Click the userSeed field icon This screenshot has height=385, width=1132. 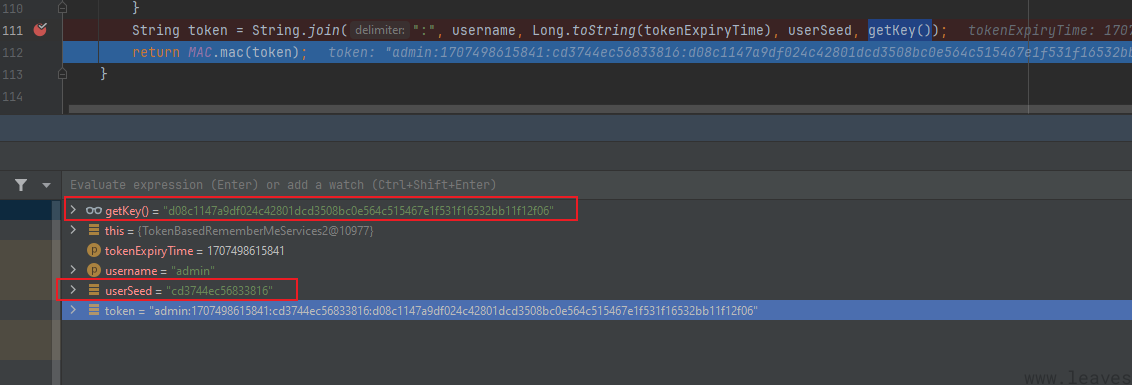[93, 290]
